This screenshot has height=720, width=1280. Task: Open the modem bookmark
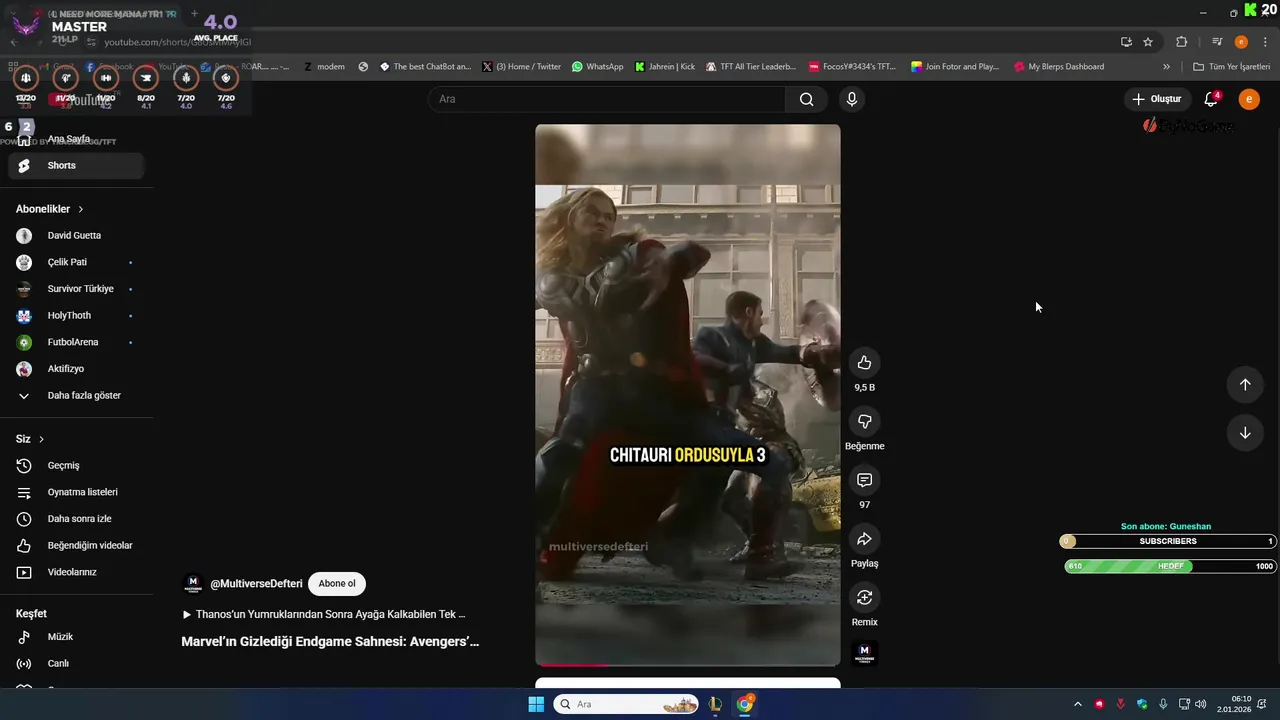pos(324,67)
